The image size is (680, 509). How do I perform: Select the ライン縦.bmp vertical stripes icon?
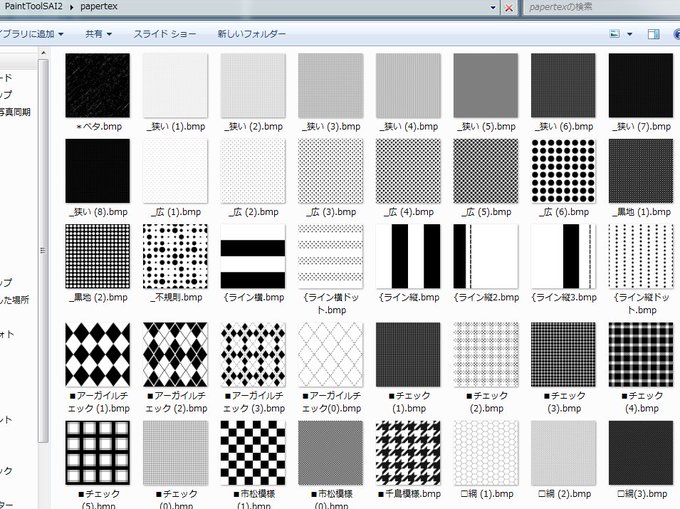pos(408,256)
